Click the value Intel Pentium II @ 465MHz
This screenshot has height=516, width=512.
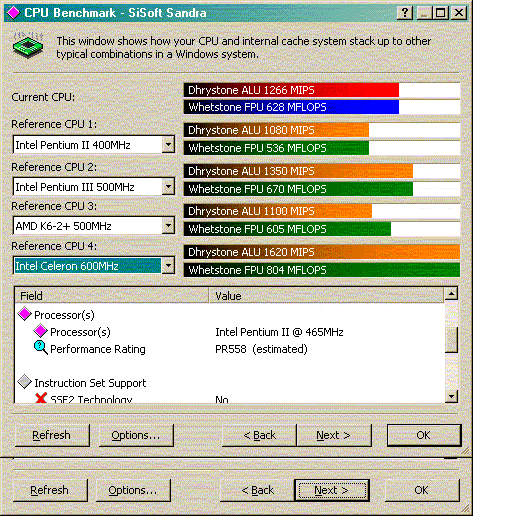279,332
